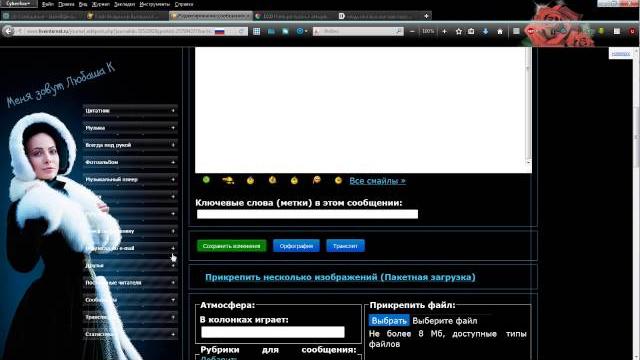Expand the Постоянные читатели section

point(130,282)
